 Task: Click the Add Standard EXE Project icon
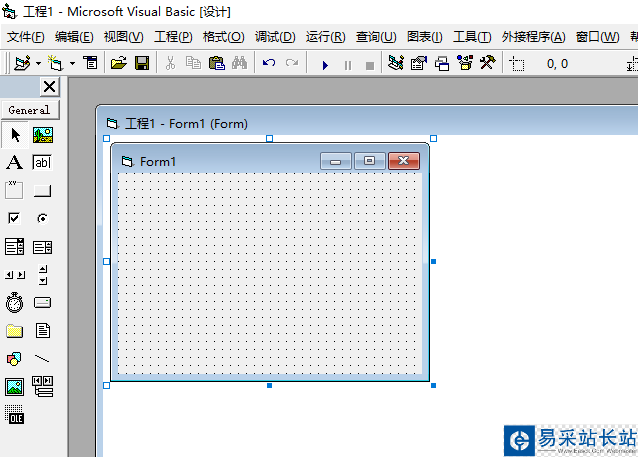(22, 63)
